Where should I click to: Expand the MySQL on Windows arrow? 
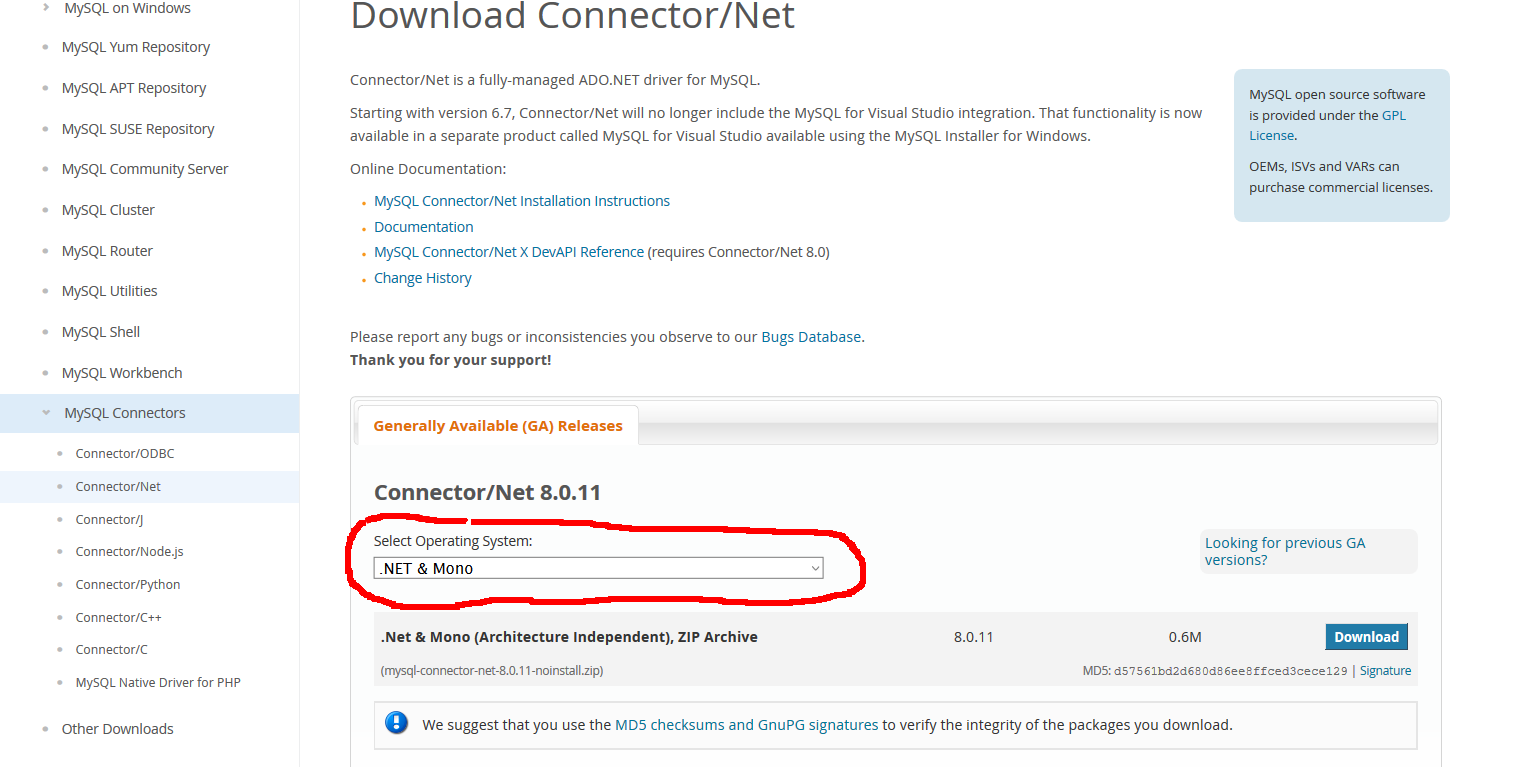tap(46, 7)
